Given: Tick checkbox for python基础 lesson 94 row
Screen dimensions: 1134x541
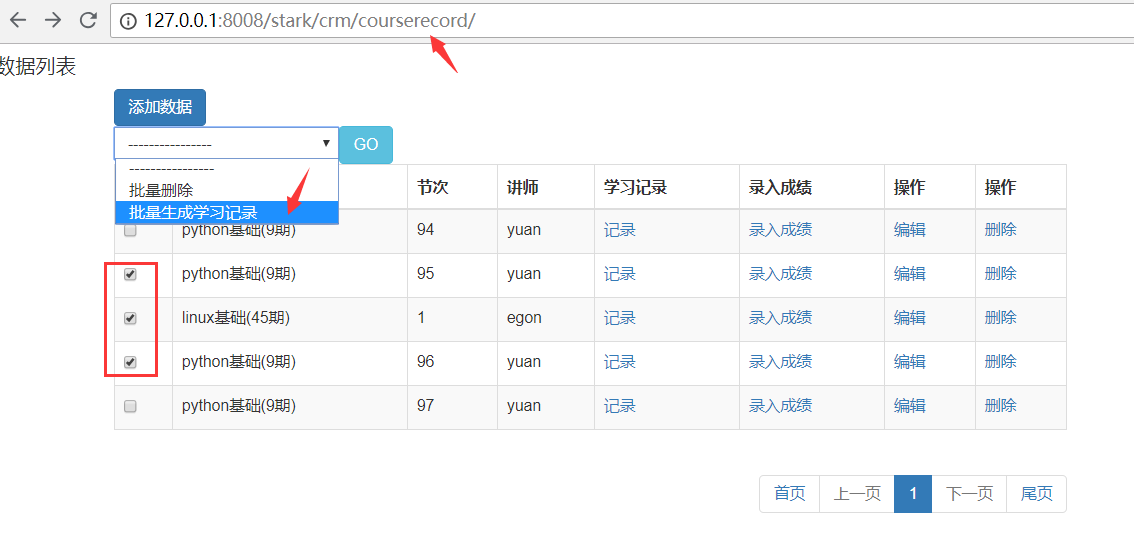Looking at the screenshot, I should coord(130,231).
